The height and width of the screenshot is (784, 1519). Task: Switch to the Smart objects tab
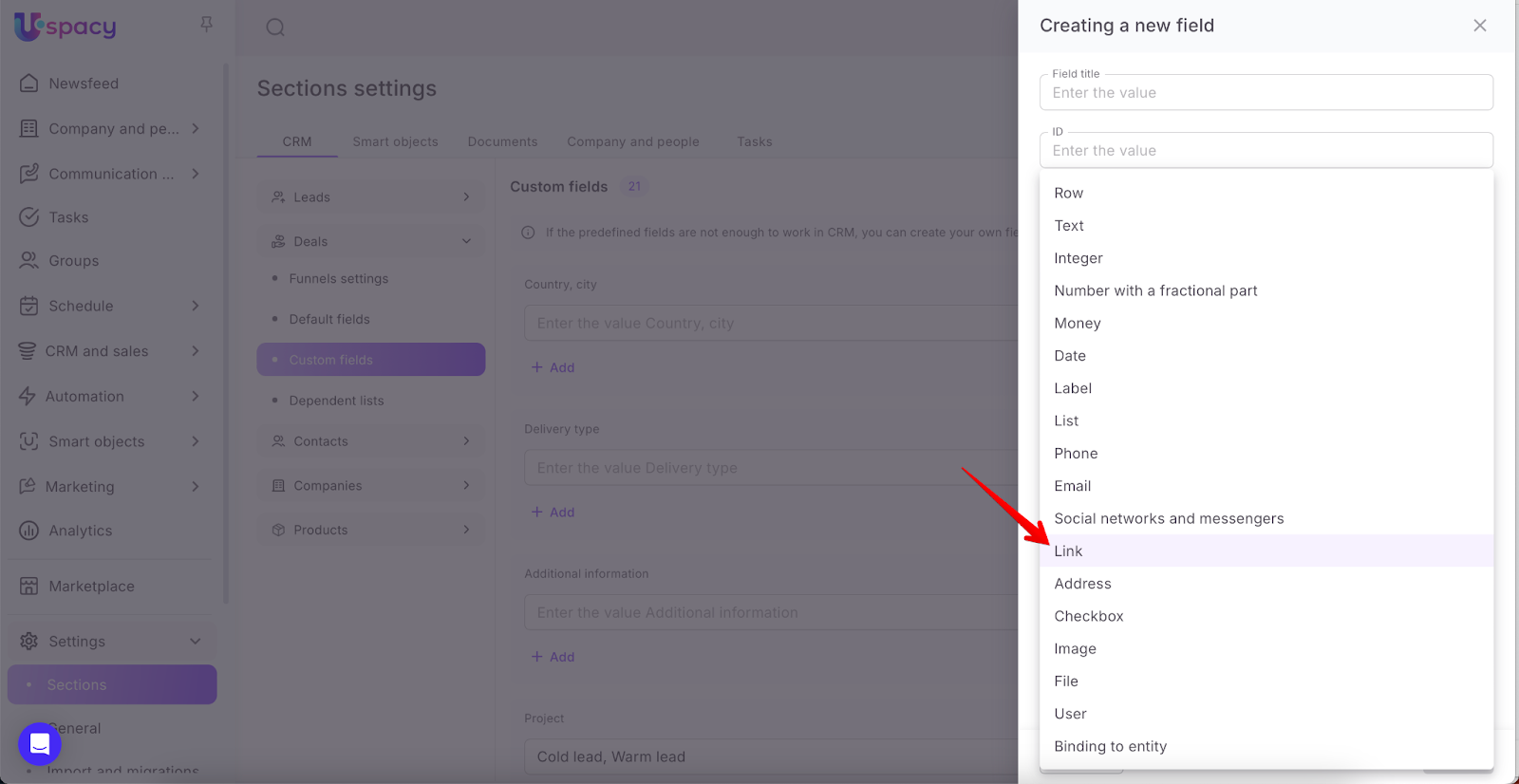tap(395, 141)
